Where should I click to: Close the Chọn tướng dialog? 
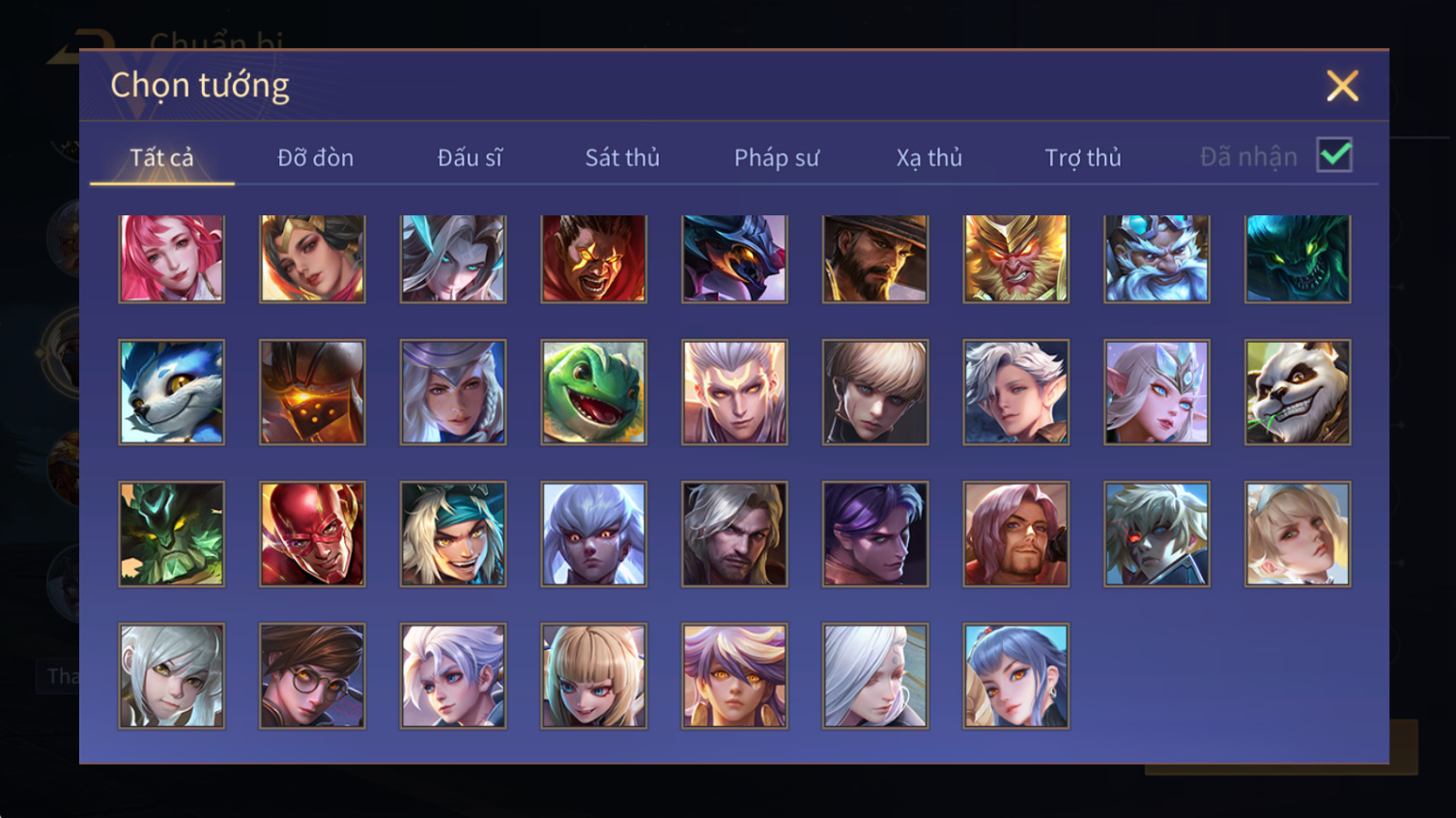point(1342,86)
